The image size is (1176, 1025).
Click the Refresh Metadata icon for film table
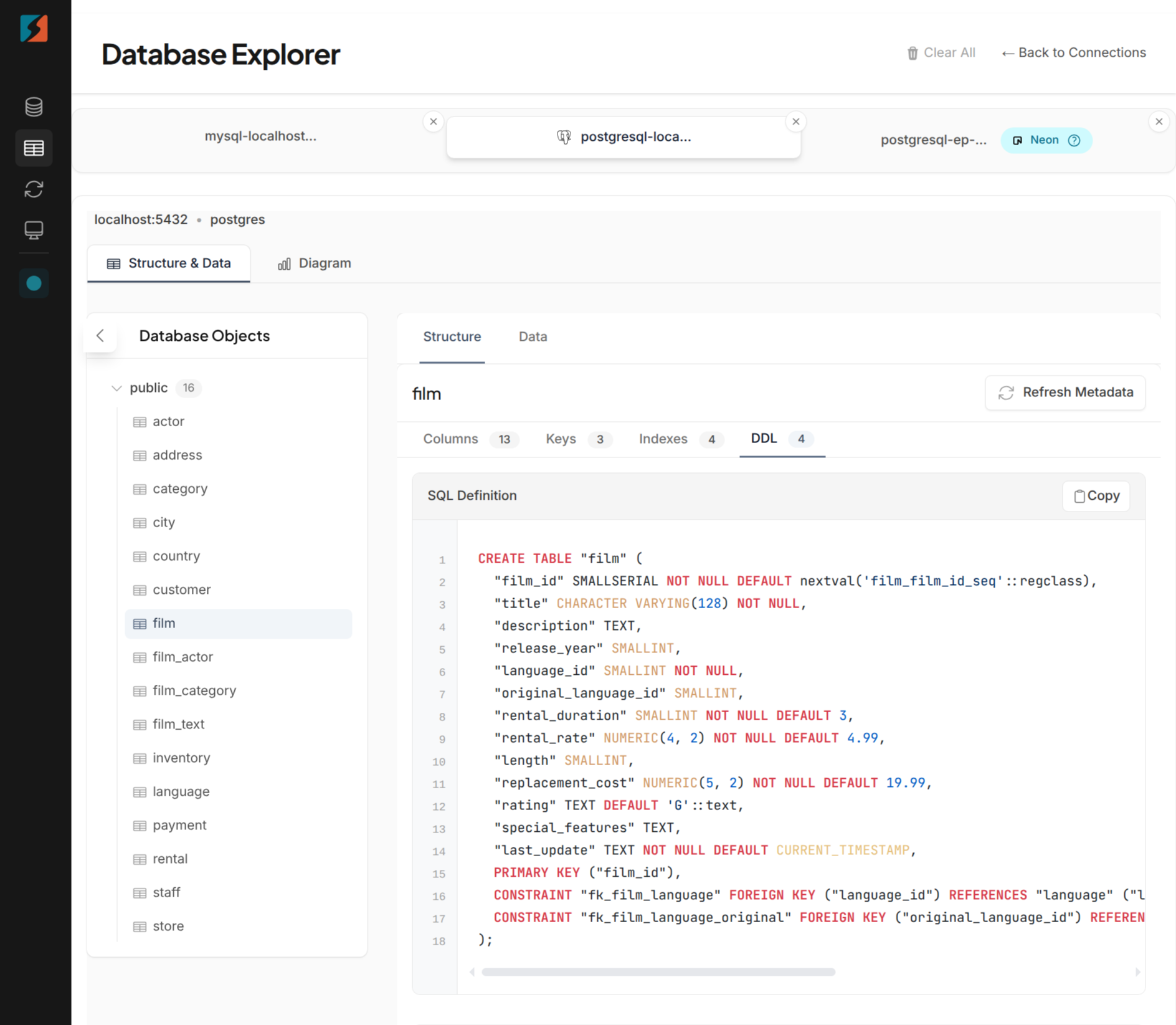1006,393
